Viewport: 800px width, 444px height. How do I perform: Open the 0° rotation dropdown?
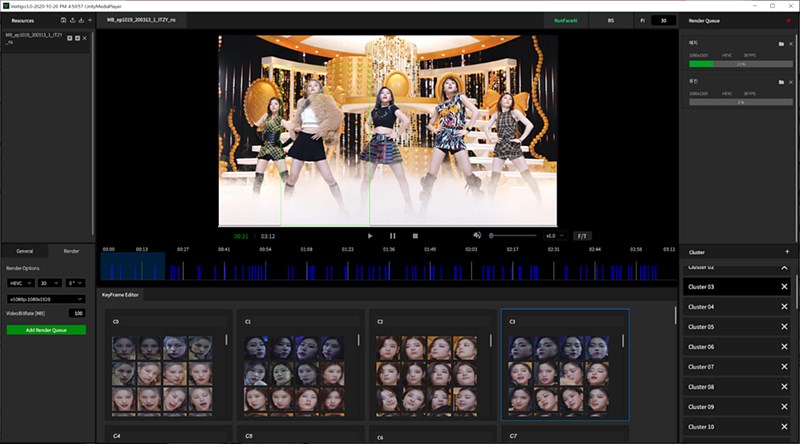pyautogui.click(x=76, y=283)
